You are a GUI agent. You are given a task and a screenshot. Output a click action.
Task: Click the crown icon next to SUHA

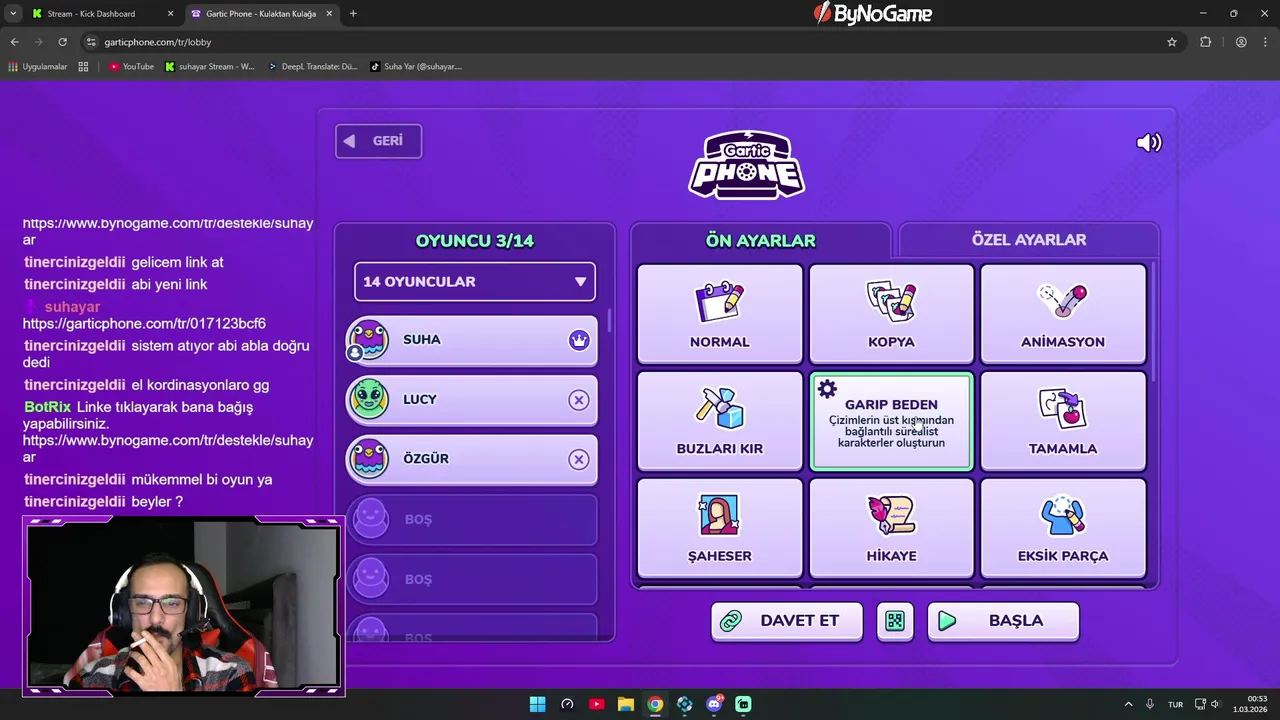(579, 340)
